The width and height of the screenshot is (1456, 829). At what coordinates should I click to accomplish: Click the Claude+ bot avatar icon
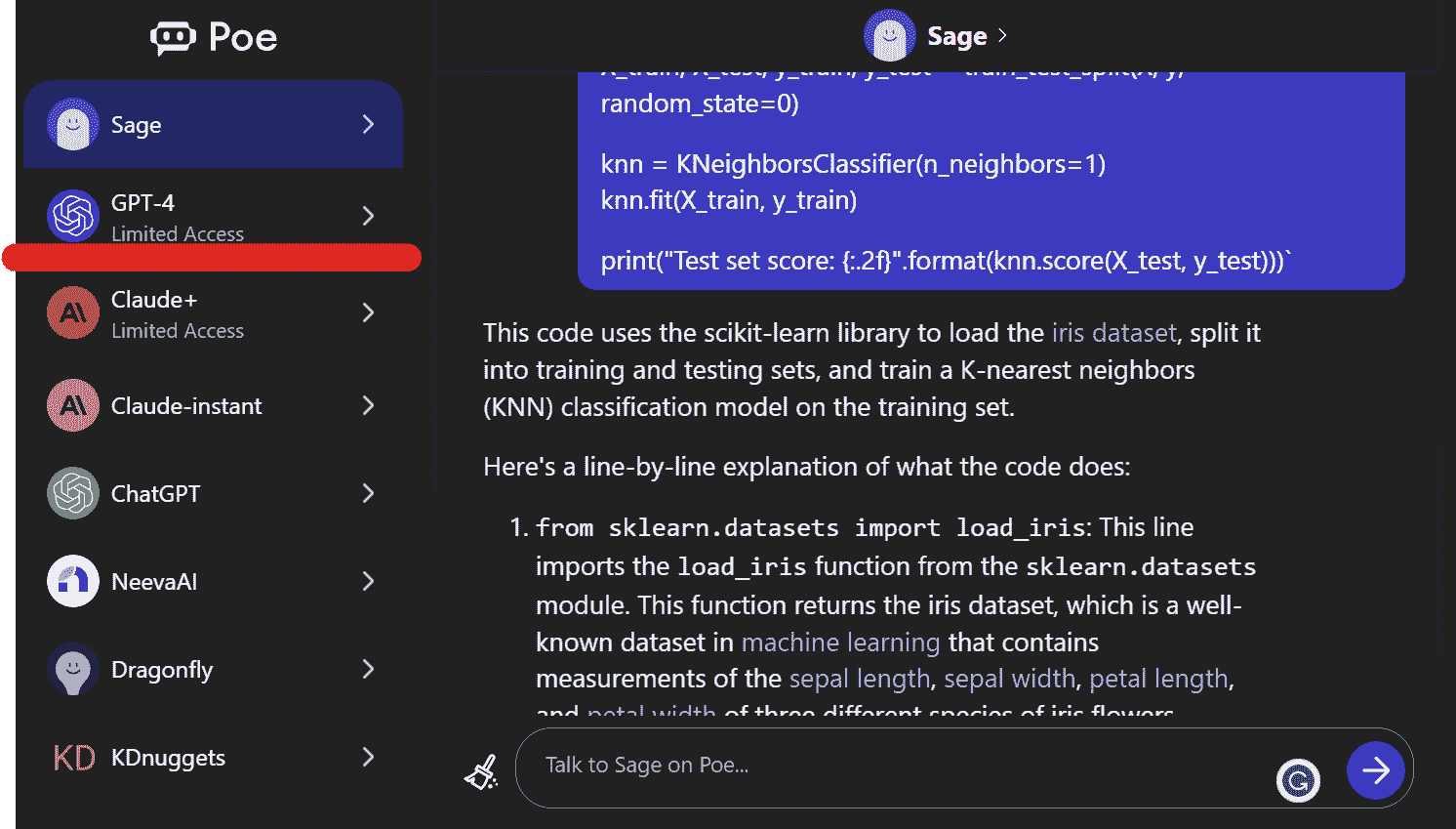click(73, 312)
